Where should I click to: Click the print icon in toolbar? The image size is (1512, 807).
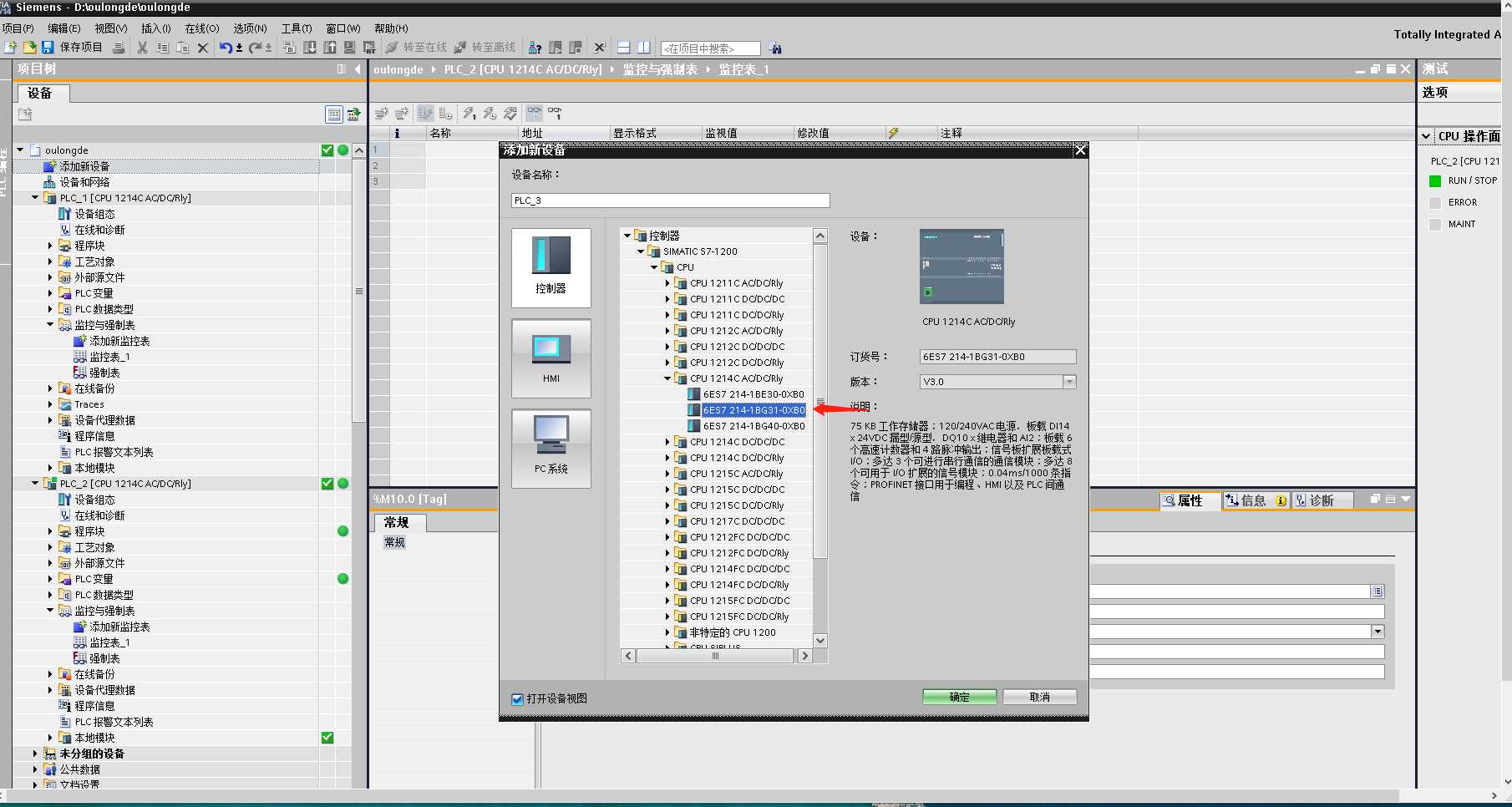(x=119, y=48)
